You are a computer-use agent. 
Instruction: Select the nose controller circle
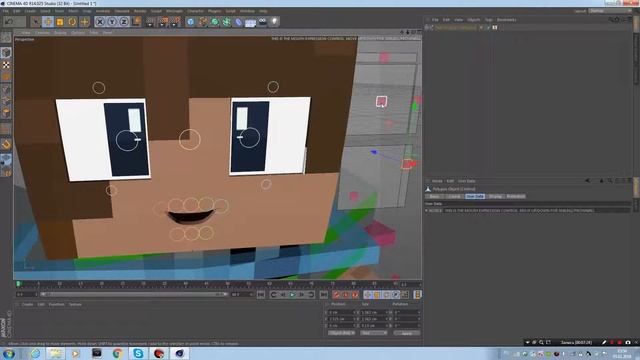[x=189, y=139]
